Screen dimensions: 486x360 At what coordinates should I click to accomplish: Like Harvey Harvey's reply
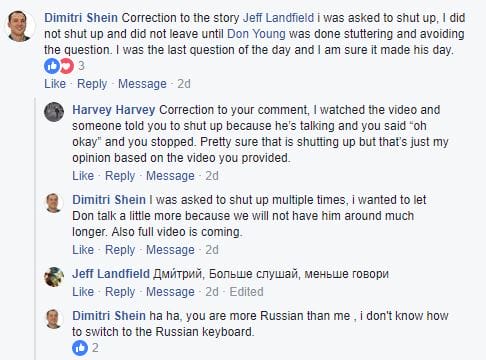tap(83, 176)
